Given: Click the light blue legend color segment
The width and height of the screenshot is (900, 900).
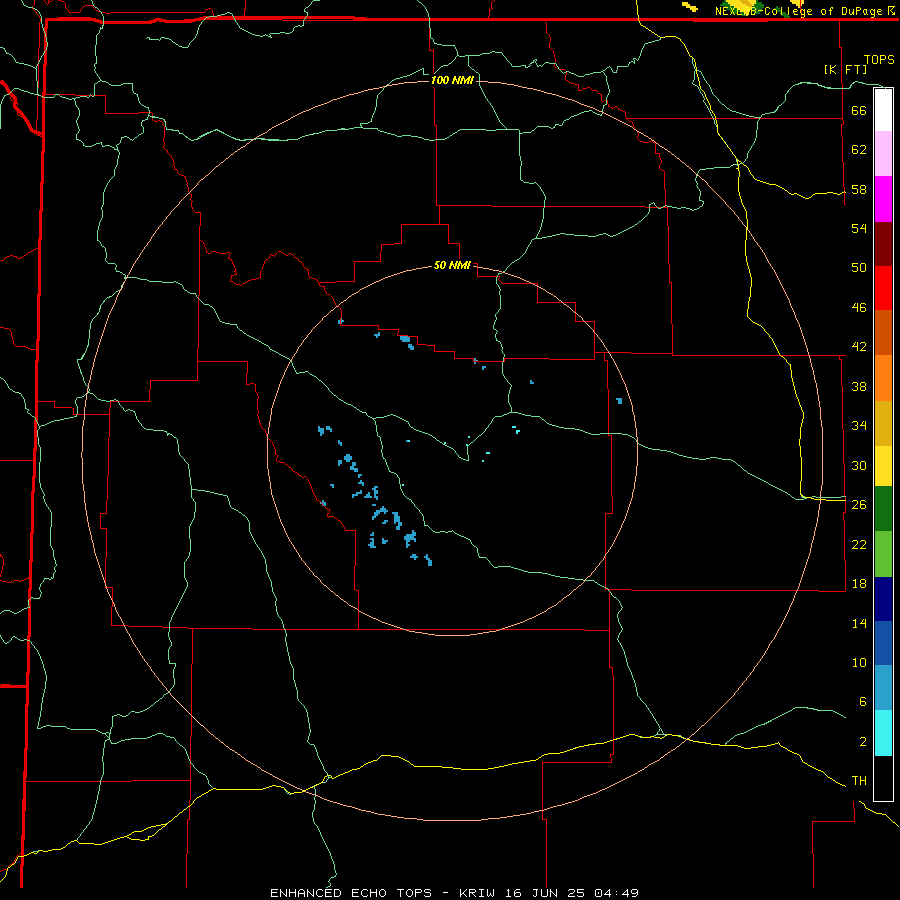Looking at the screenshot, I should click(x=883, y=688).
